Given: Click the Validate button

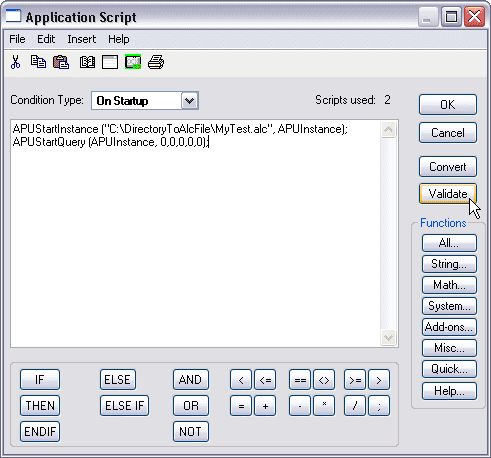Looking at the screenshot, I should 448,194.
